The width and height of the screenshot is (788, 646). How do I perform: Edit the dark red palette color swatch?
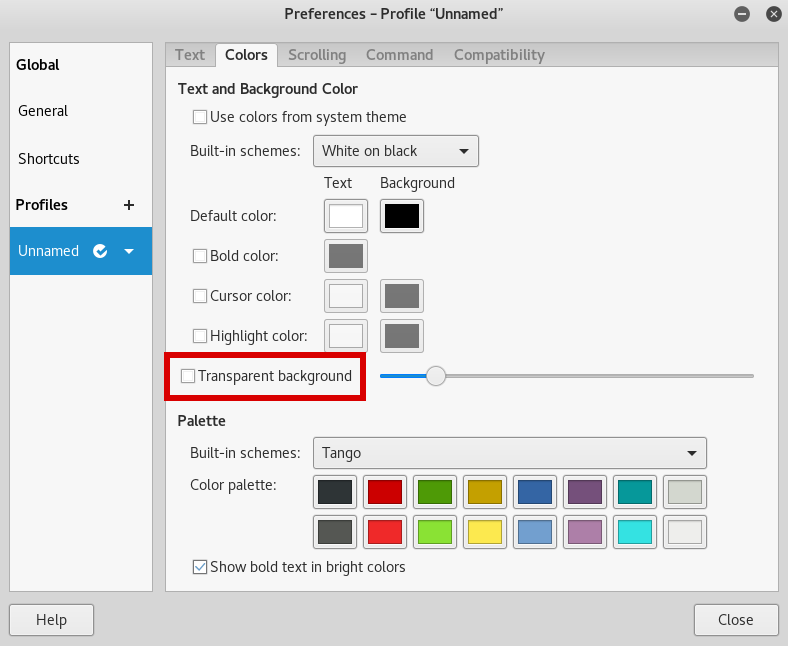click(x=385, y=492)
